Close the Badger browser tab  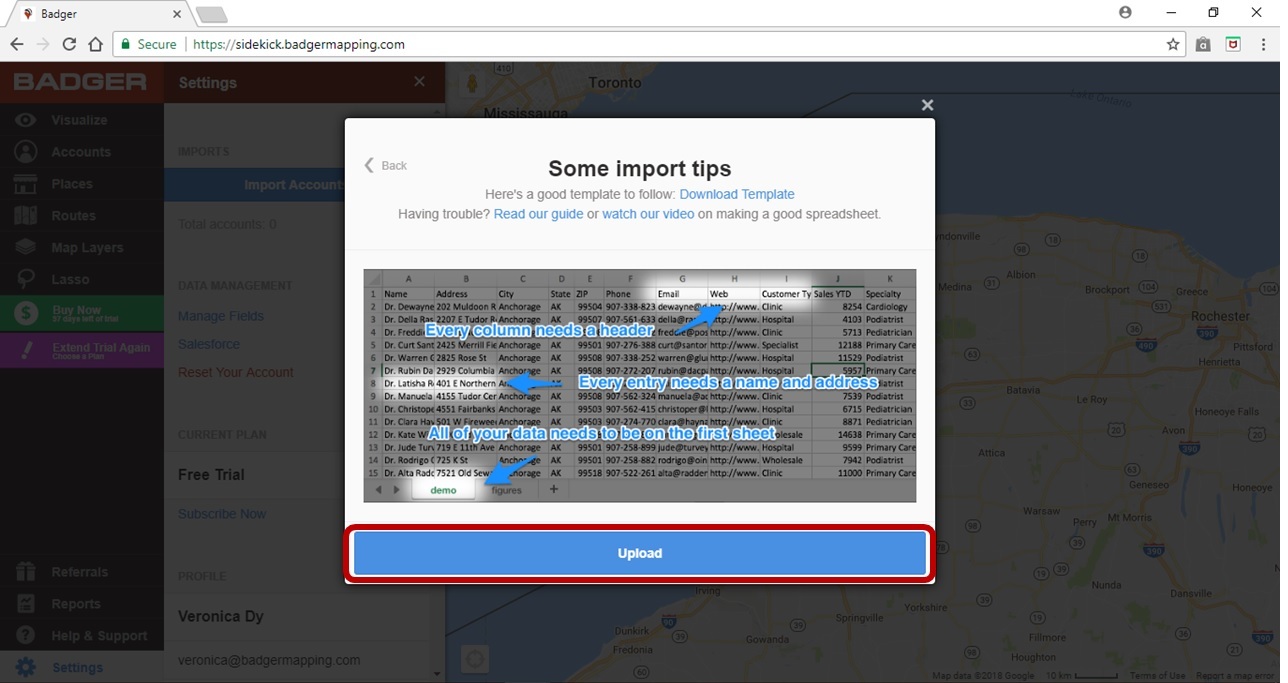[x=177, y=14]
